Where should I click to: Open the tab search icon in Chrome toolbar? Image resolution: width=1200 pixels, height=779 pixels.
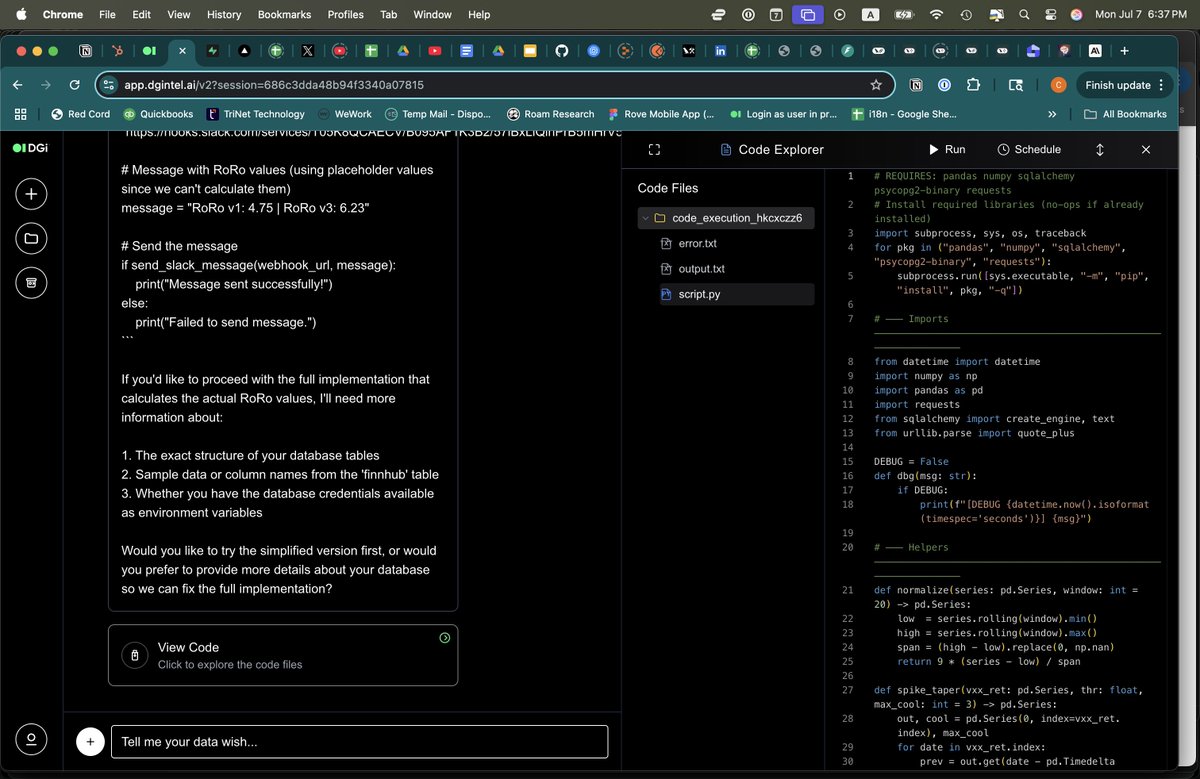coord(1016,85)
